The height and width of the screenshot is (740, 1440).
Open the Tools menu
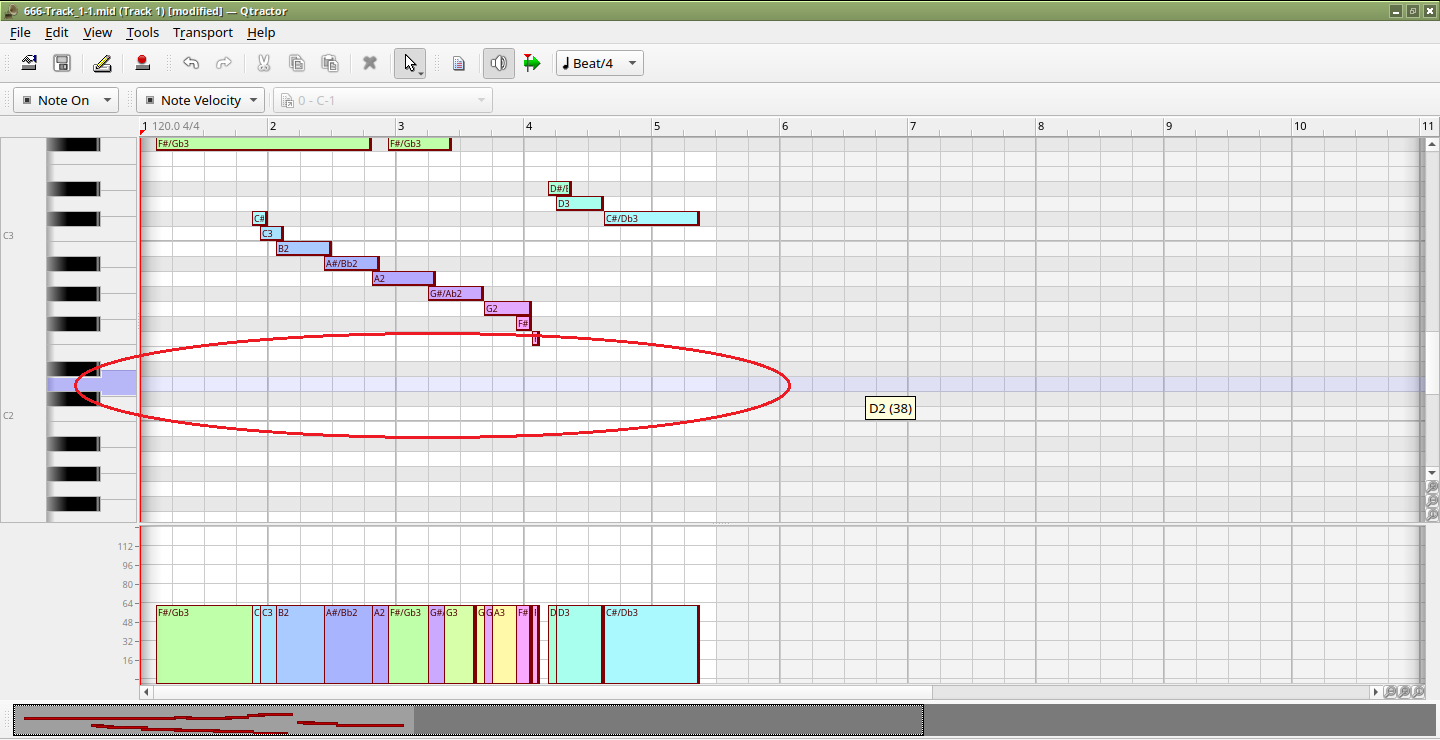pos(142,32)
